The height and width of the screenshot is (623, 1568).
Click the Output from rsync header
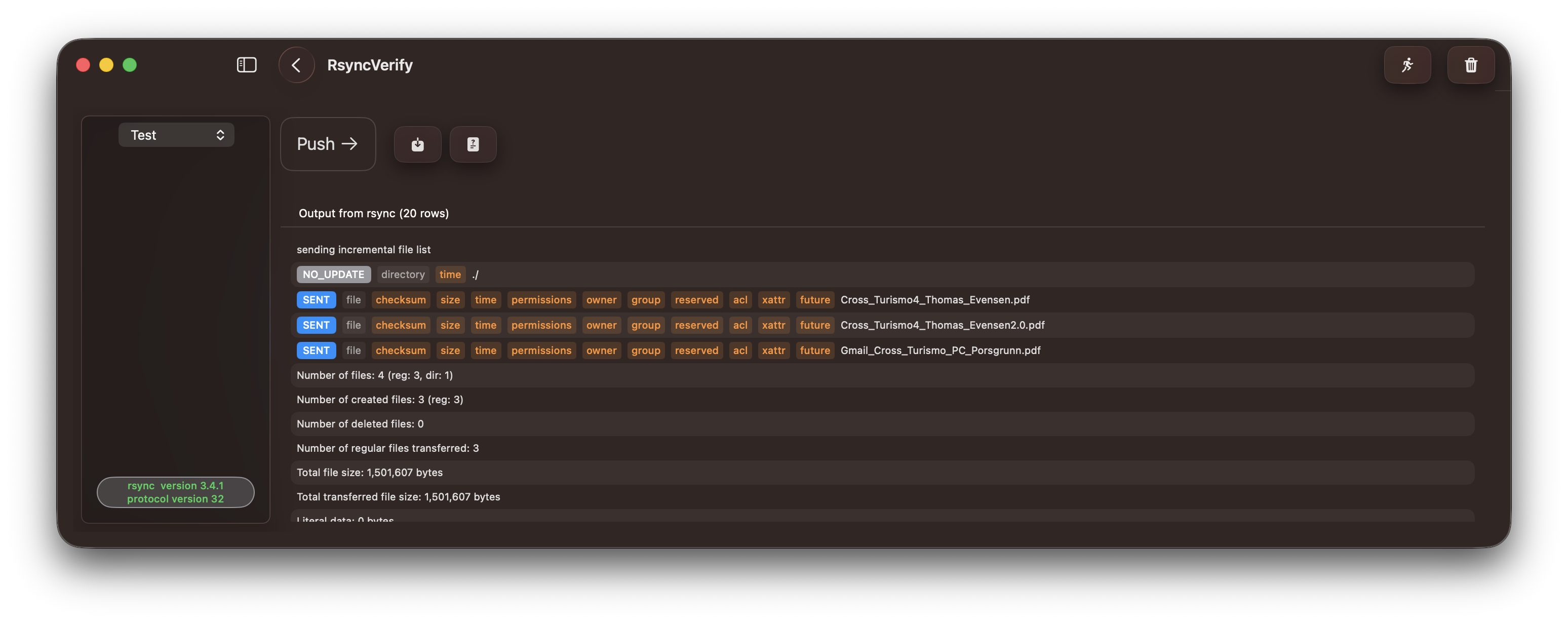373,213
